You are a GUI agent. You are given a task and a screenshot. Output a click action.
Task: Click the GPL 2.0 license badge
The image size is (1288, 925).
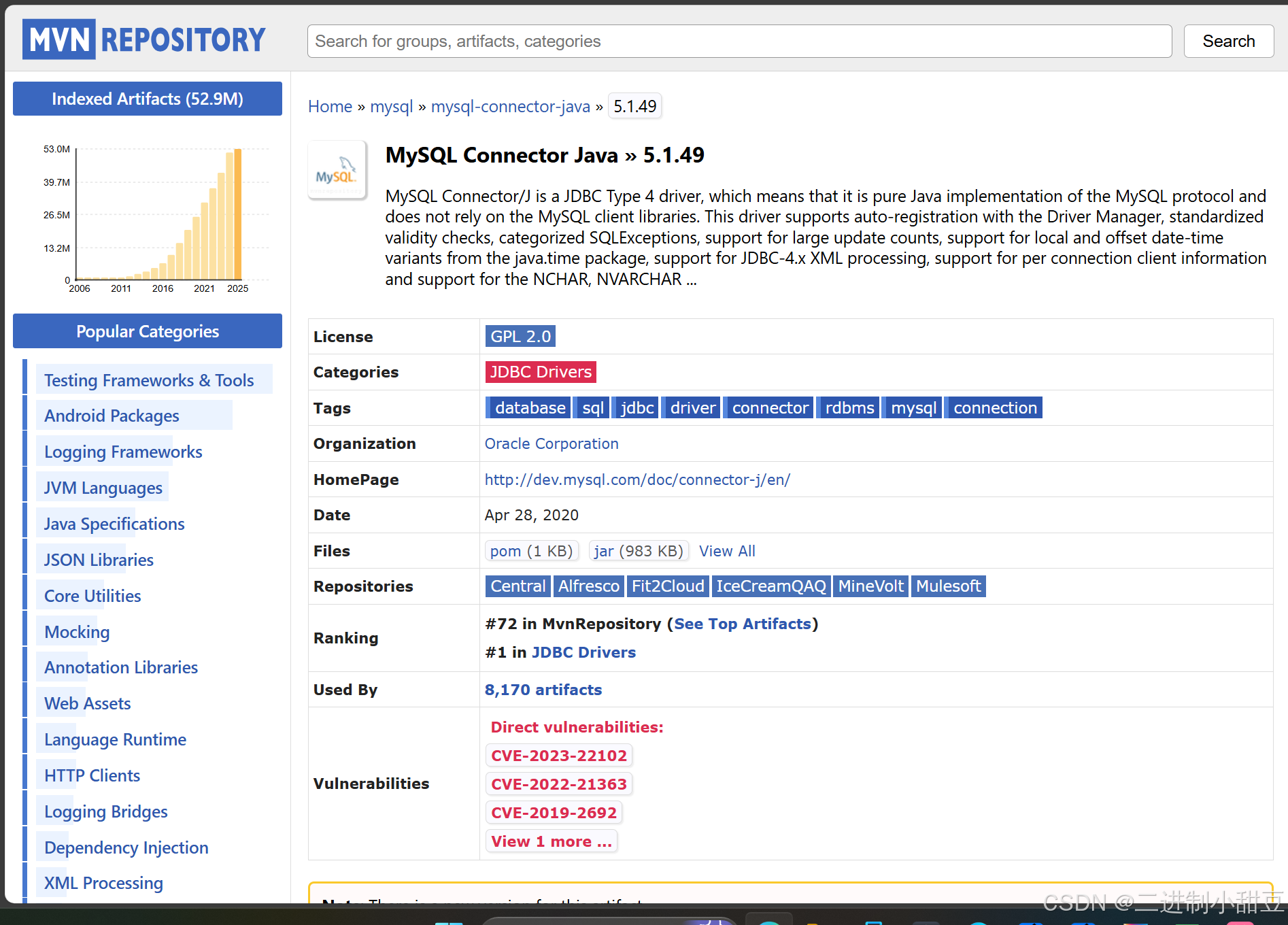pos(520,337)
